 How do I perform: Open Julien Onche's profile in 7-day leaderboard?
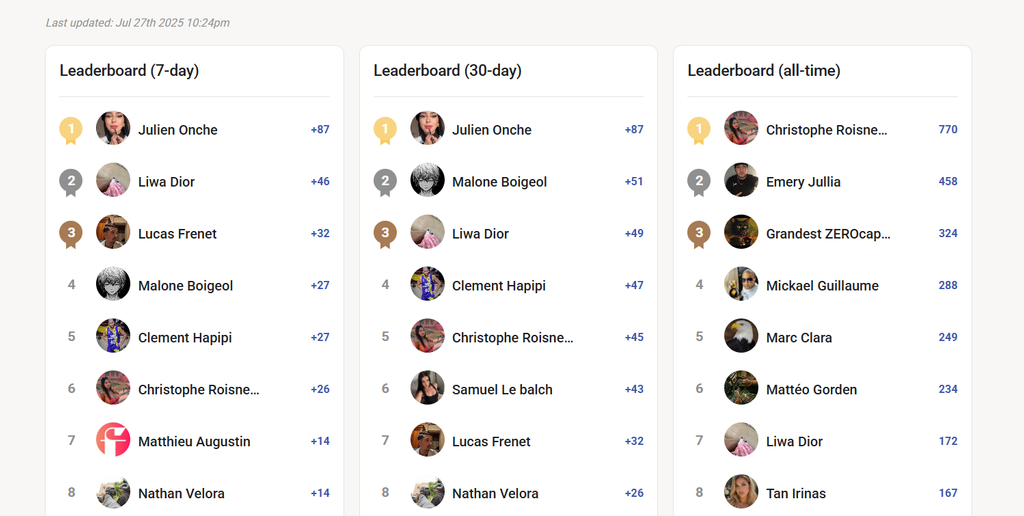click(178, 130)
